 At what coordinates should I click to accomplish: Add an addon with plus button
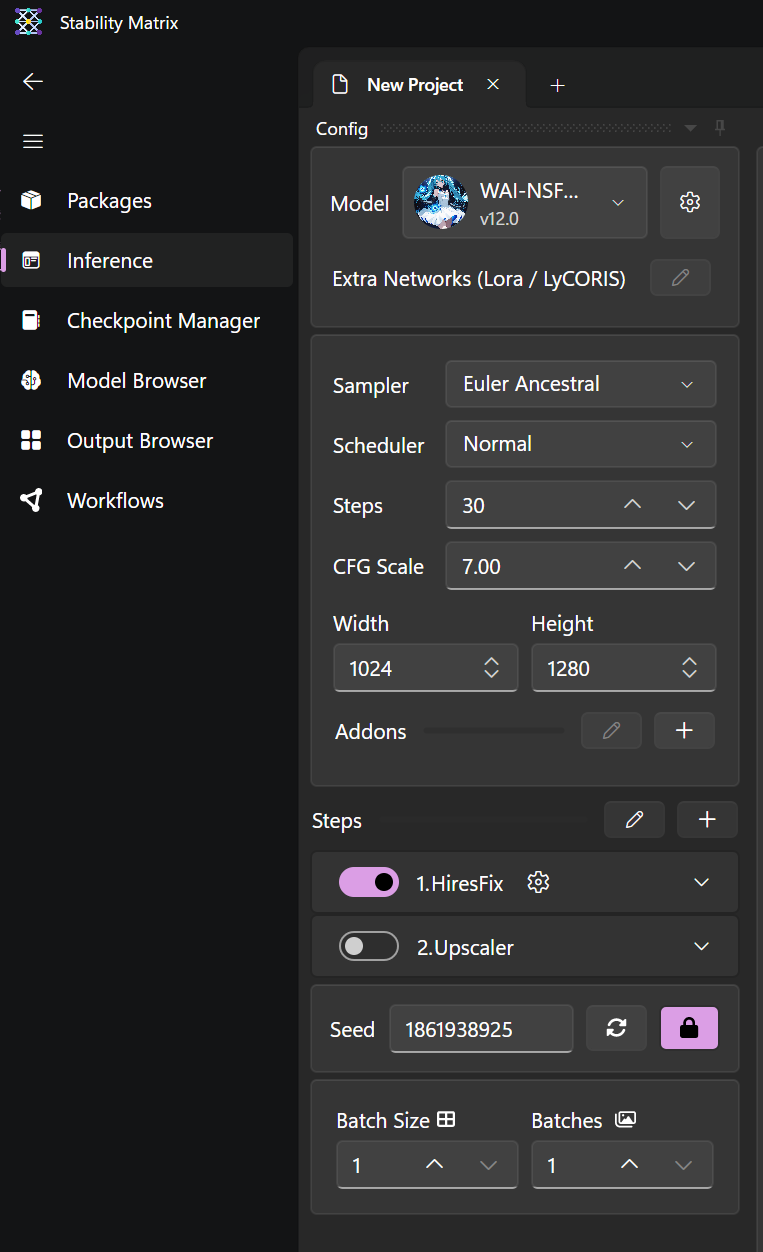(684, 731)
